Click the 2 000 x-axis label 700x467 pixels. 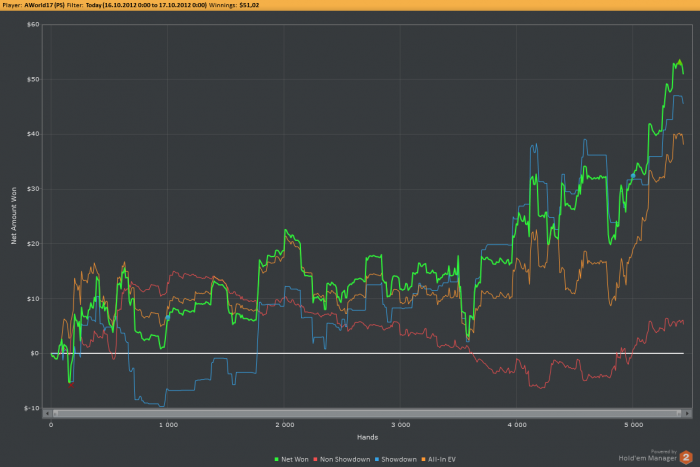[x=285, y=425]
